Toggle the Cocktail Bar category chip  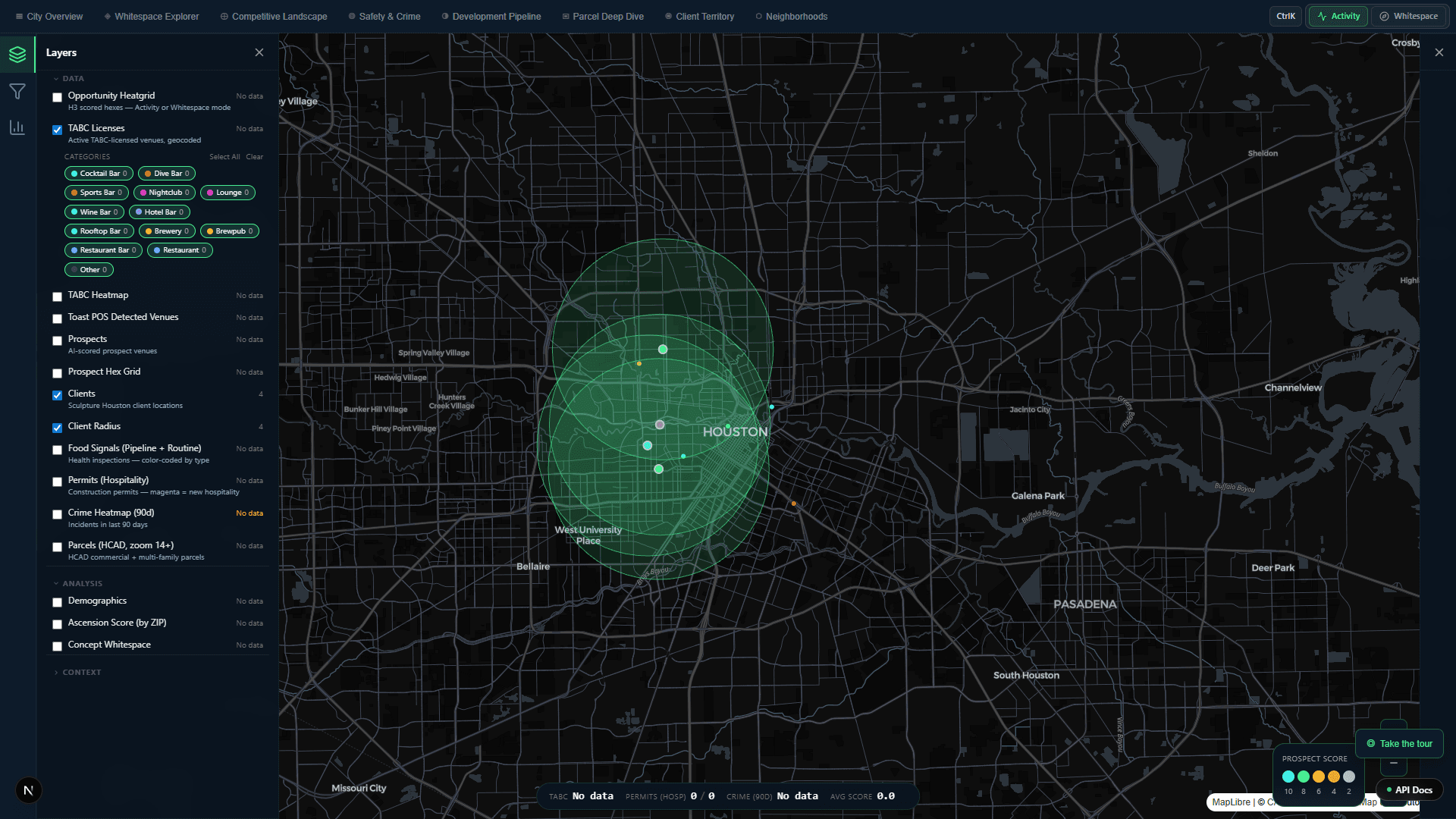pyautogui.click(x=99, y=174)
